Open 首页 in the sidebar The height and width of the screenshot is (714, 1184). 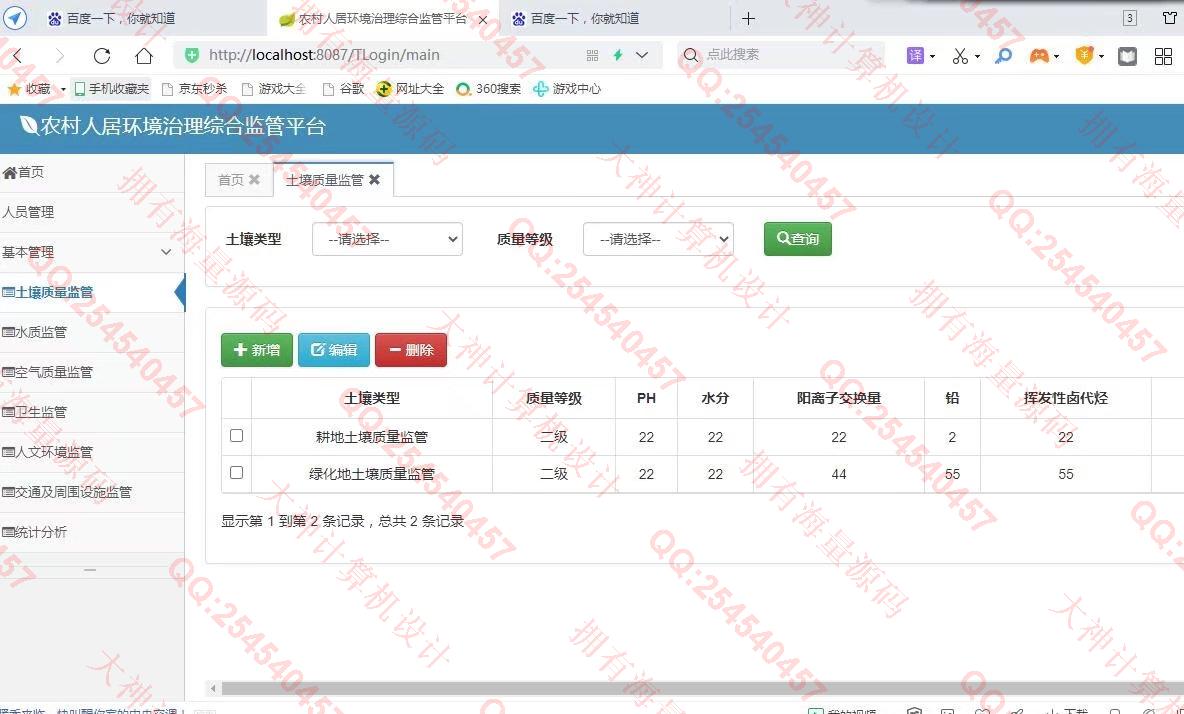[x=92, y=173]
